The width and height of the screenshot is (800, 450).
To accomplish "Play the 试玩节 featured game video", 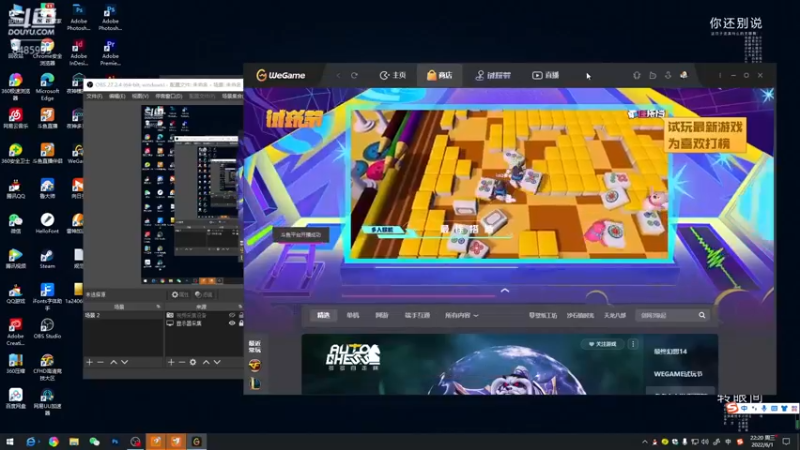I will (x=509, y=184).
